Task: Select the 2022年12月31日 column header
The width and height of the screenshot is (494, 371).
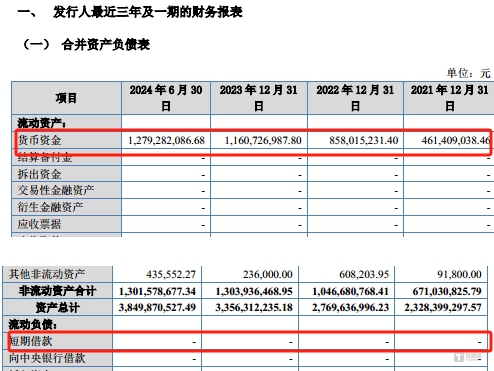Action: click(x=355, y=98)
